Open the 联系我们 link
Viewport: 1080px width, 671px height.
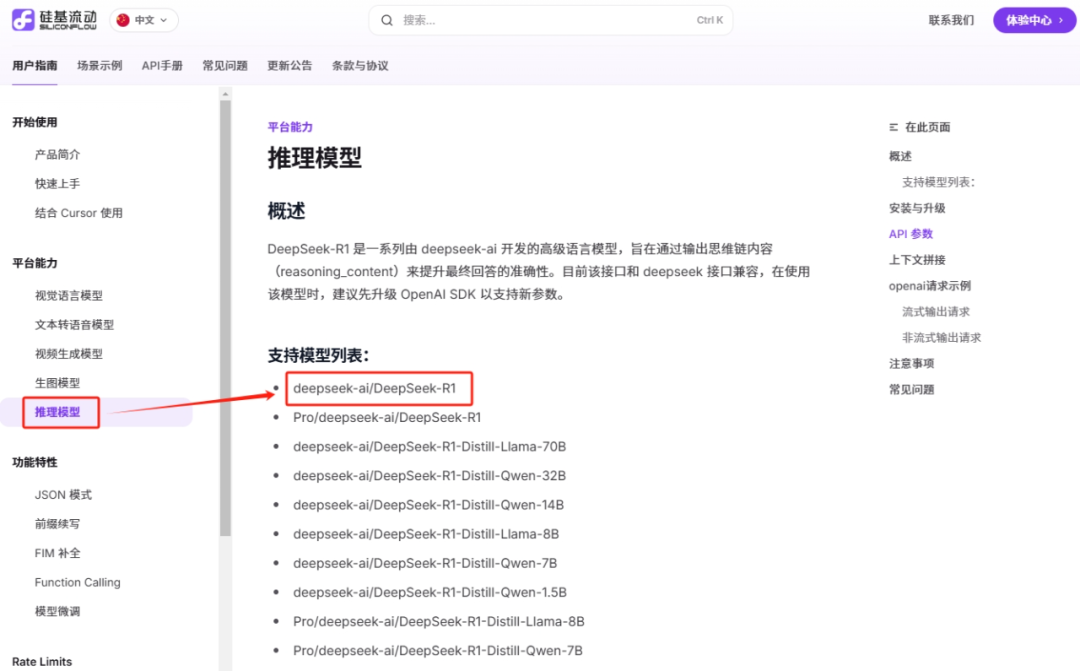951,20
